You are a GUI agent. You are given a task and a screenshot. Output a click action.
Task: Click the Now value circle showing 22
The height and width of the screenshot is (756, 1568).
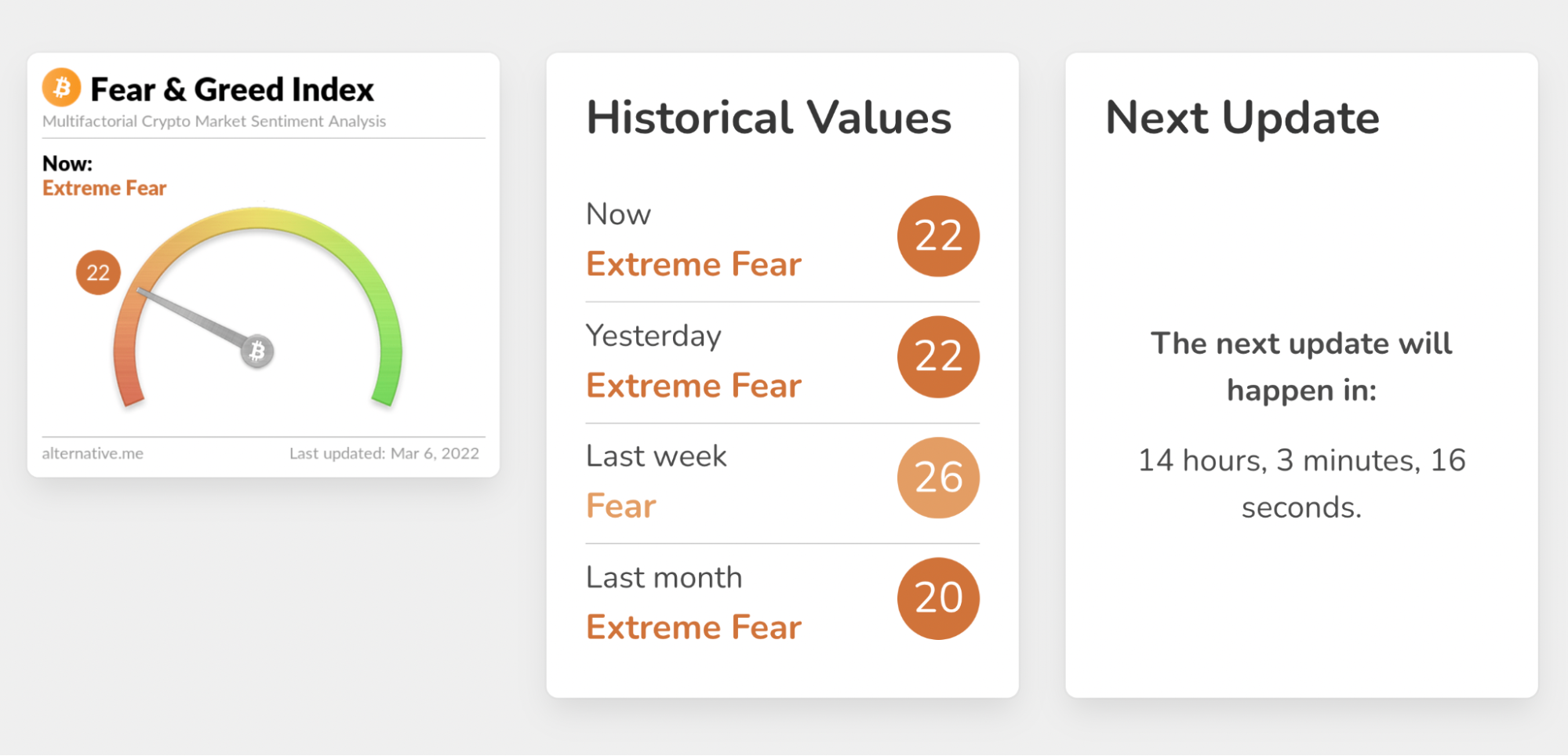938,236
